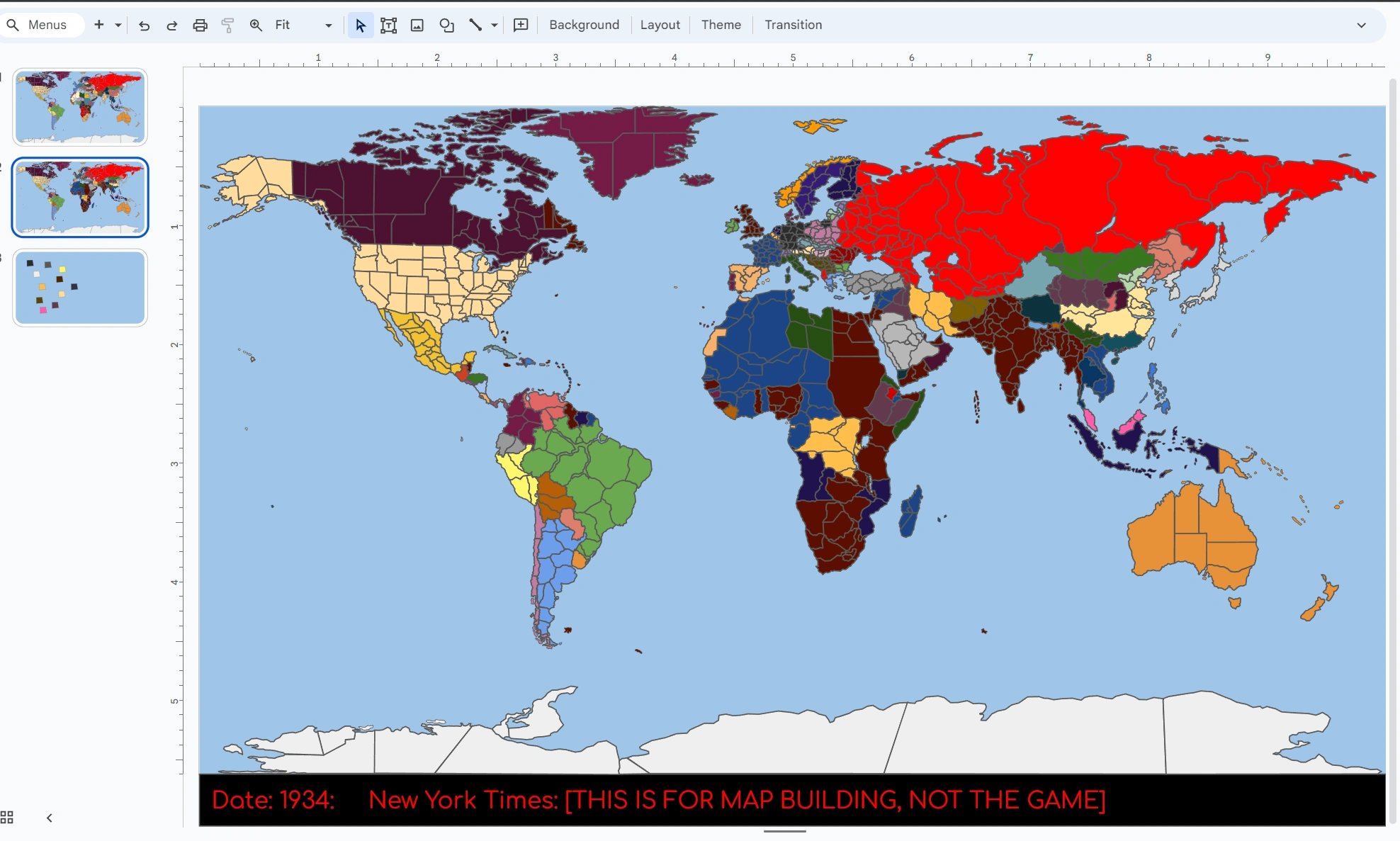The width and height of the screenshot is (1400, 841).
Task: Select the third slide thumbnail
Action: [79, 287]
